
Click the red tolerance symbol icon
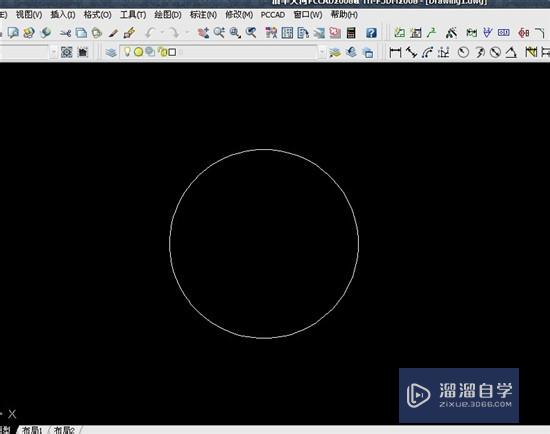click(x=524, y=33)
